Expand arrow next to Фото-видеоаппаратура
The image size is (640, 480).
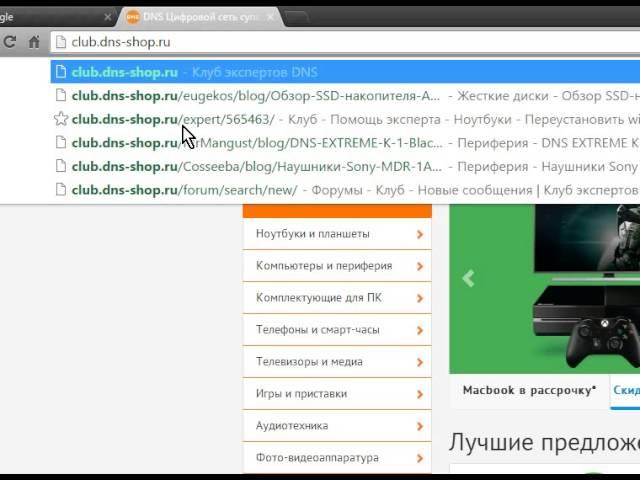point(420,458)
